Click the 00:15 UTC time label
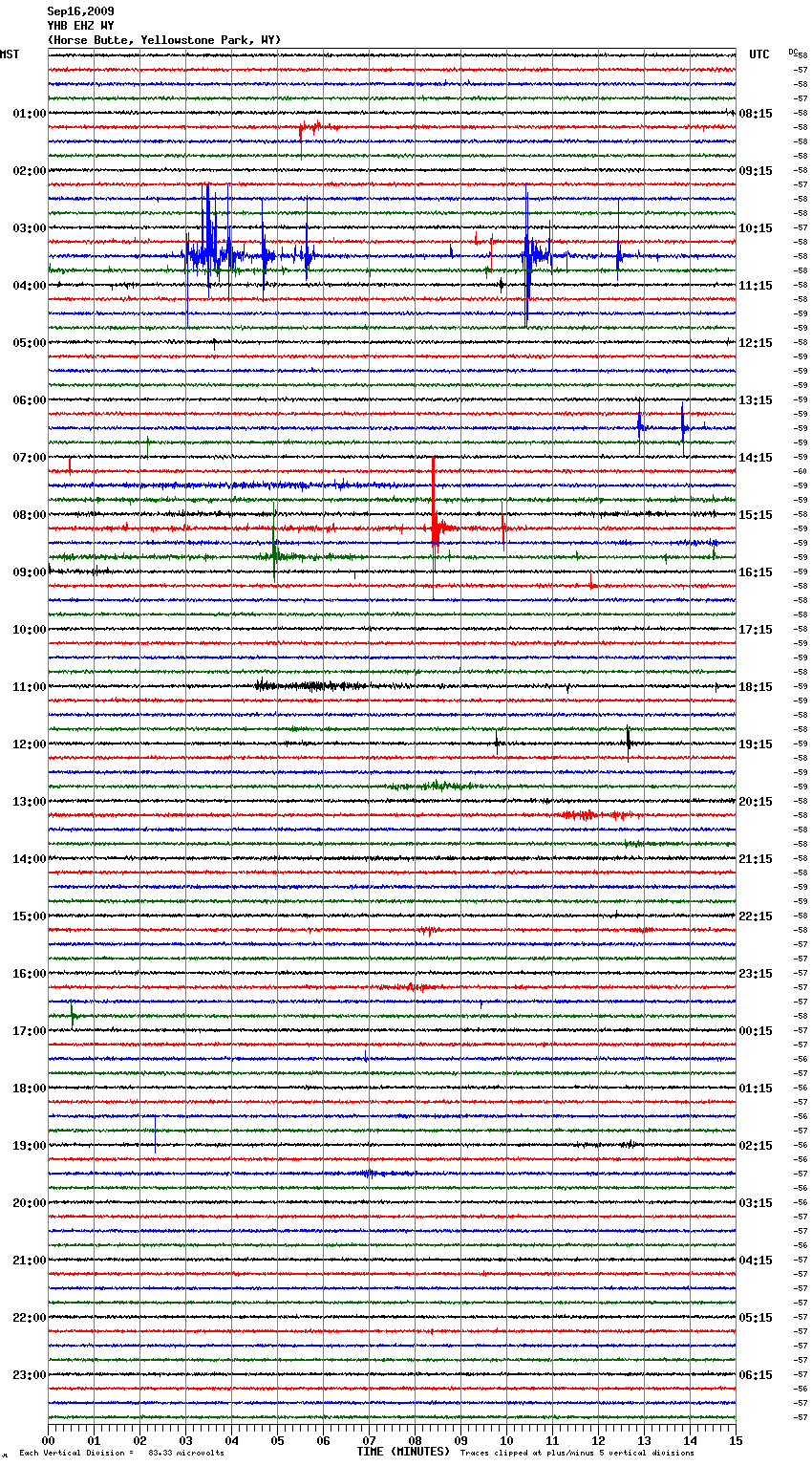Screen dimensions: 812x1466 (756, 1031)
